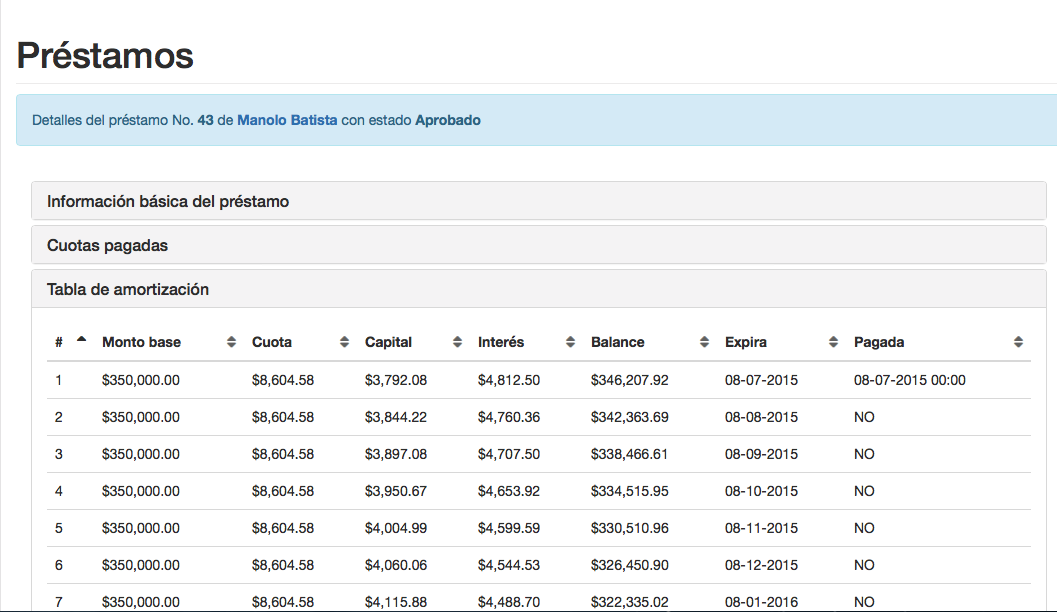The width and height of the screenshot is (1057, 612).
Task: Click sort arrows beside Pagada header
Action: pyautogui.click(x=1018, y=342)
